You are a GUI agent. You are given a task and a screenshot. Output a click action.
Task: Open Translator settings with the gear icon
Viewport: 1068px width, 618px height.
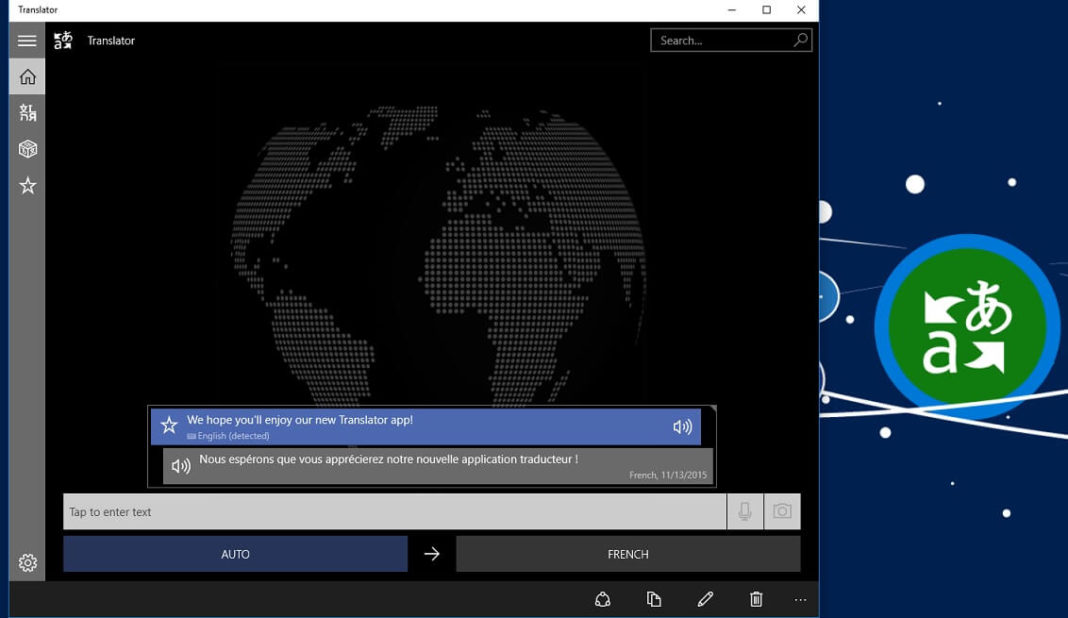click(x=27, y=563)
